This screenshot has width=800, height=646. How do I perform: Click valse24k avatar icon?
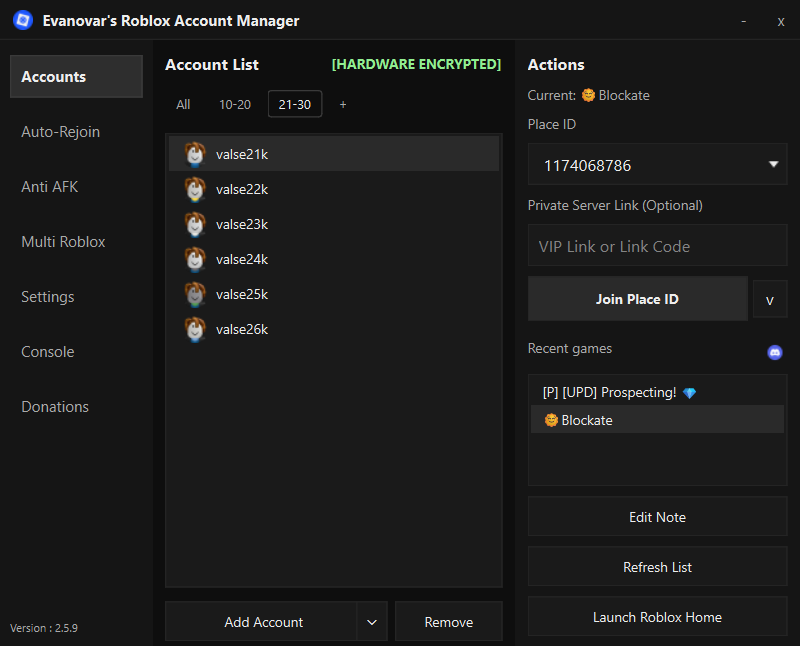click(194, 259)
